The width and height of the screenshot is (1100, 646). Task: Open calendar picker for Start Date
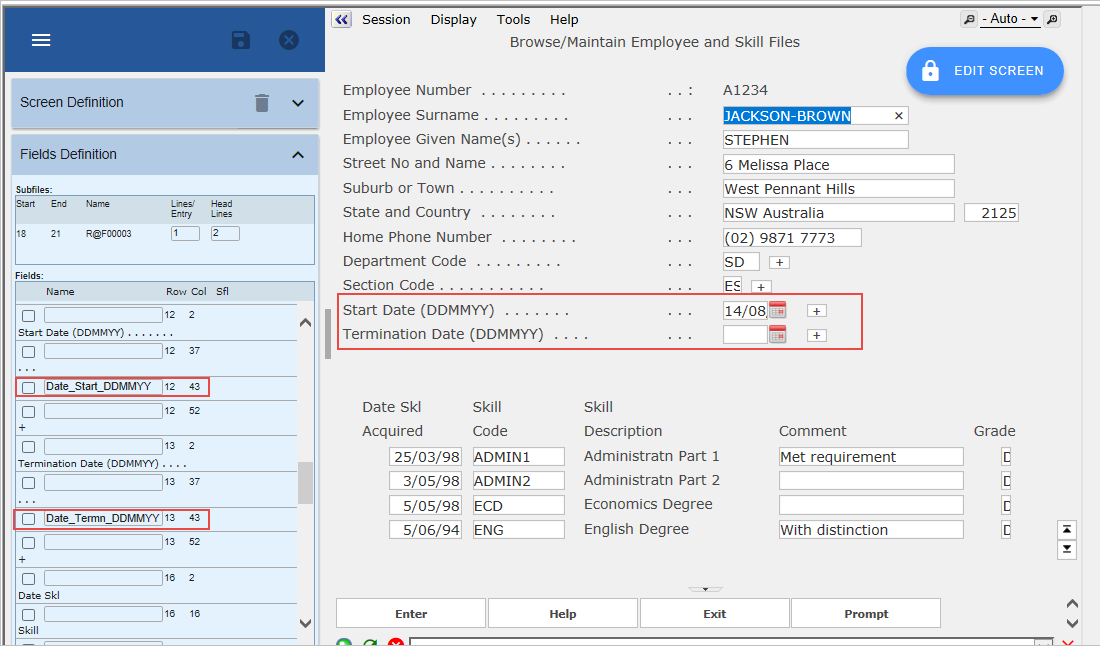click(x=778, y=311)
